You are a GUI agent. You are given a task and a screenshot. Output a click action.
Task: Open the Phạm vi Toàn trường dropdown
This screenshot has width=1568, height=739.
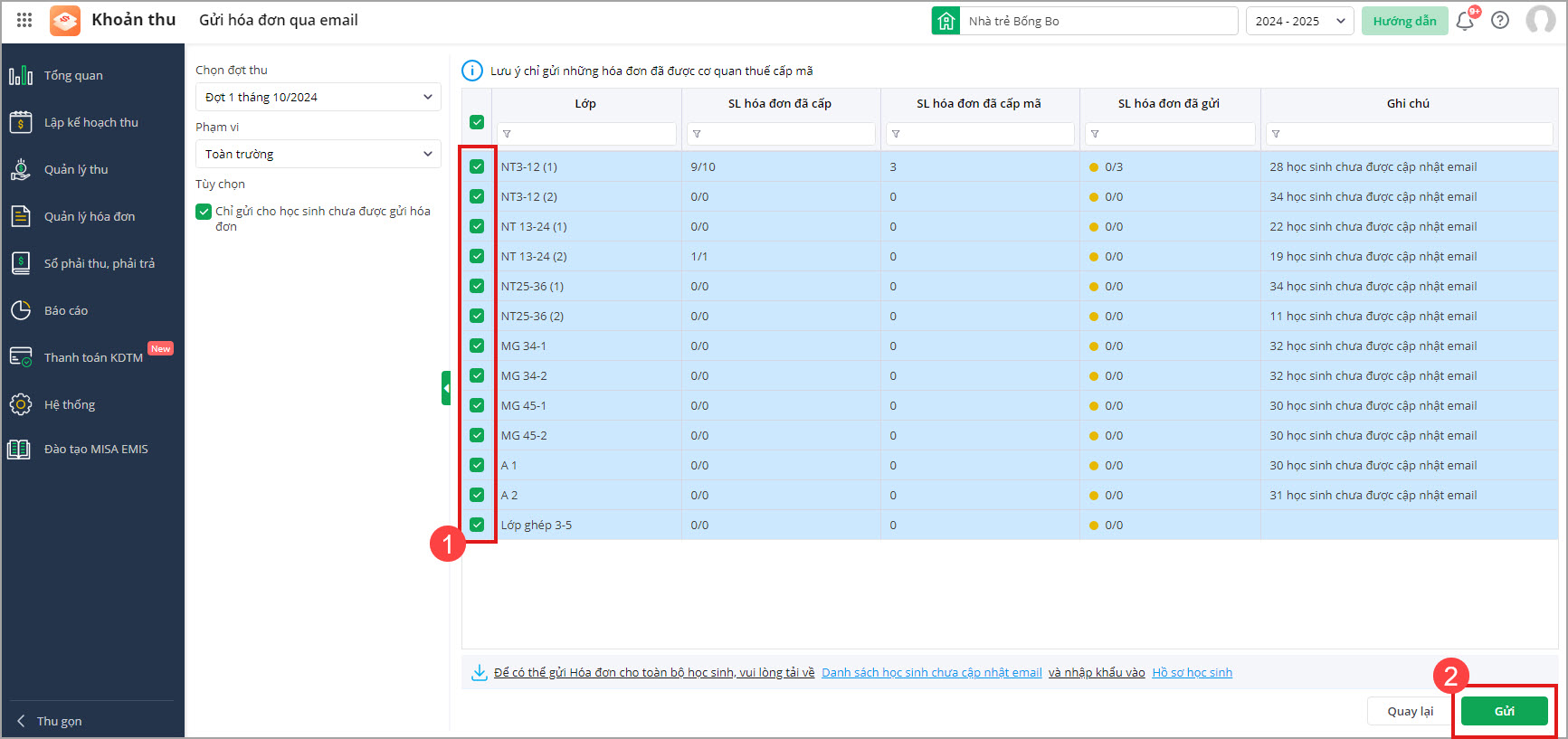click(318, 154)
